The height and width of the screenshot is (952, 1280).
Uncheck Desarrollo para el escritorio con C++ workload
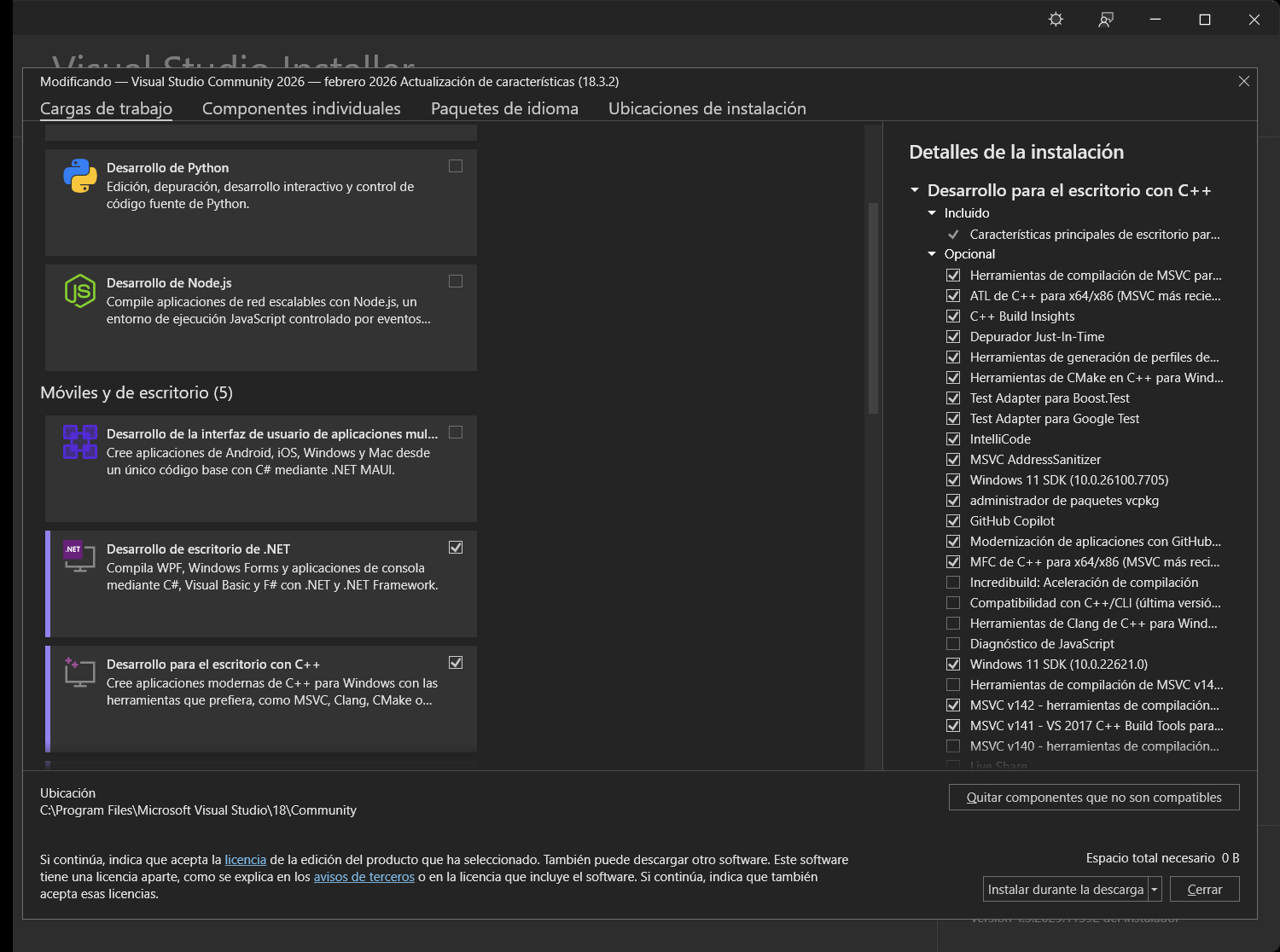[456, 663]
